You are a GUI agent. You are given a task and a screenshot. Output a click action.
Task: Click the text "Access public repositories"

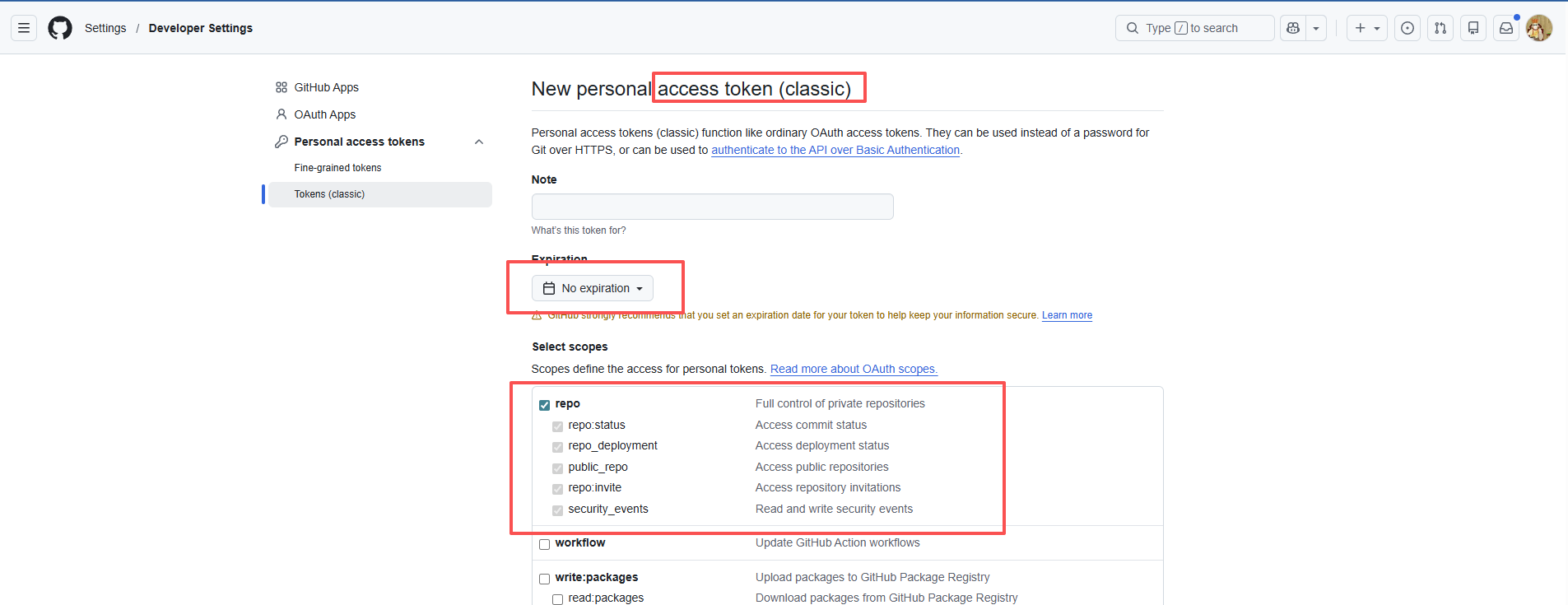pyautogui.click(x=821, y=467)
